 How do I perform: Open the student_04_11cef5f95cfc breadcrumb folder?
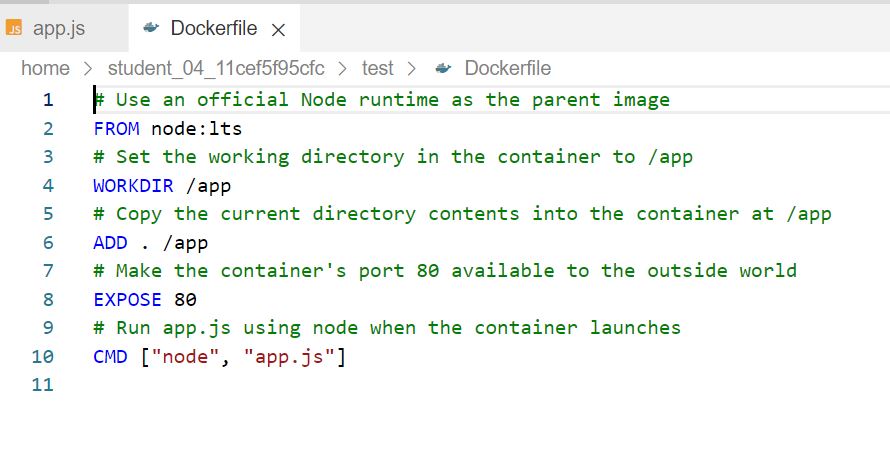point(216,69)
